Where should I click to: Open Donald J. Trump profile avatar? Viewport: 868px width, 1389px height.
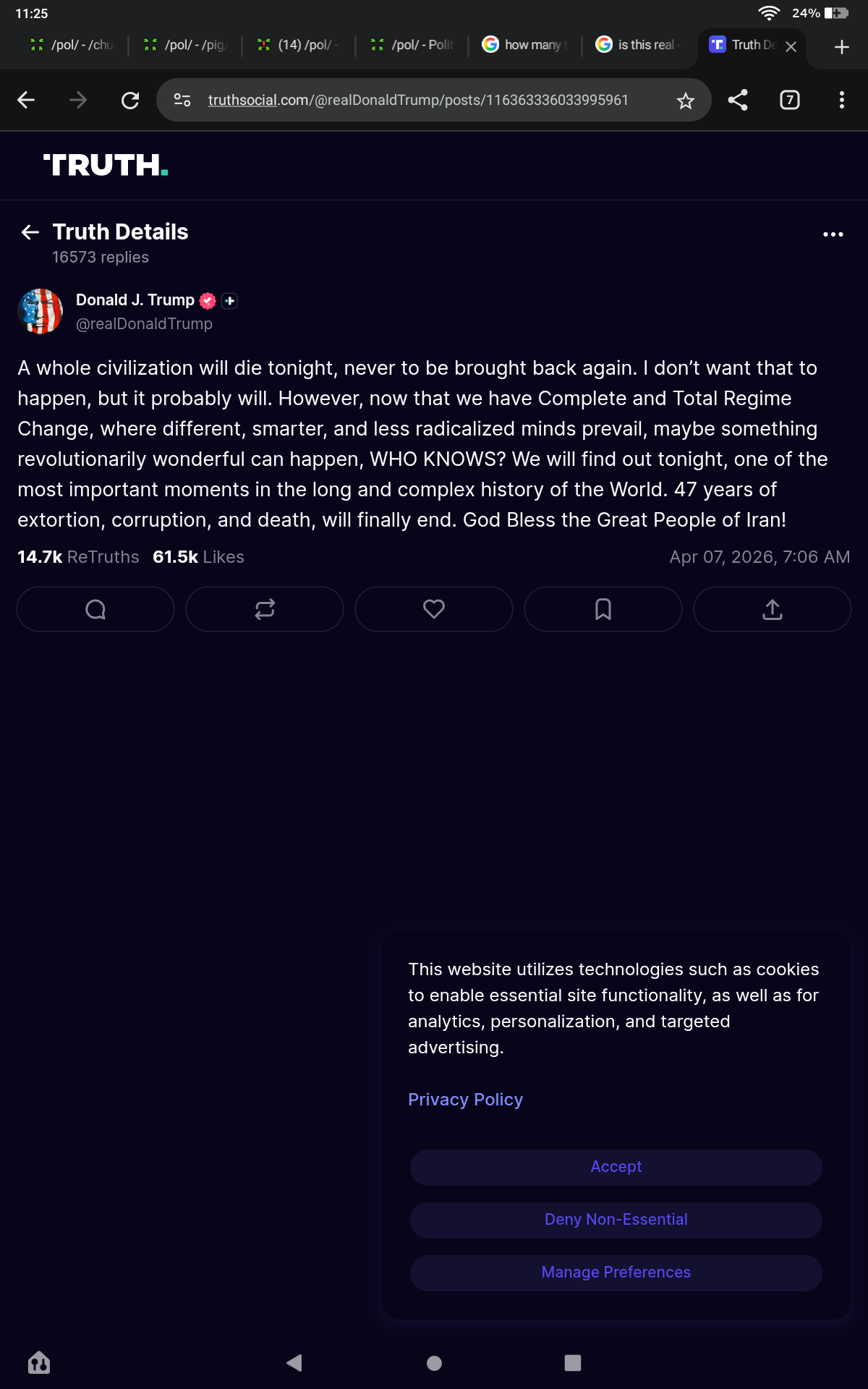40,311
